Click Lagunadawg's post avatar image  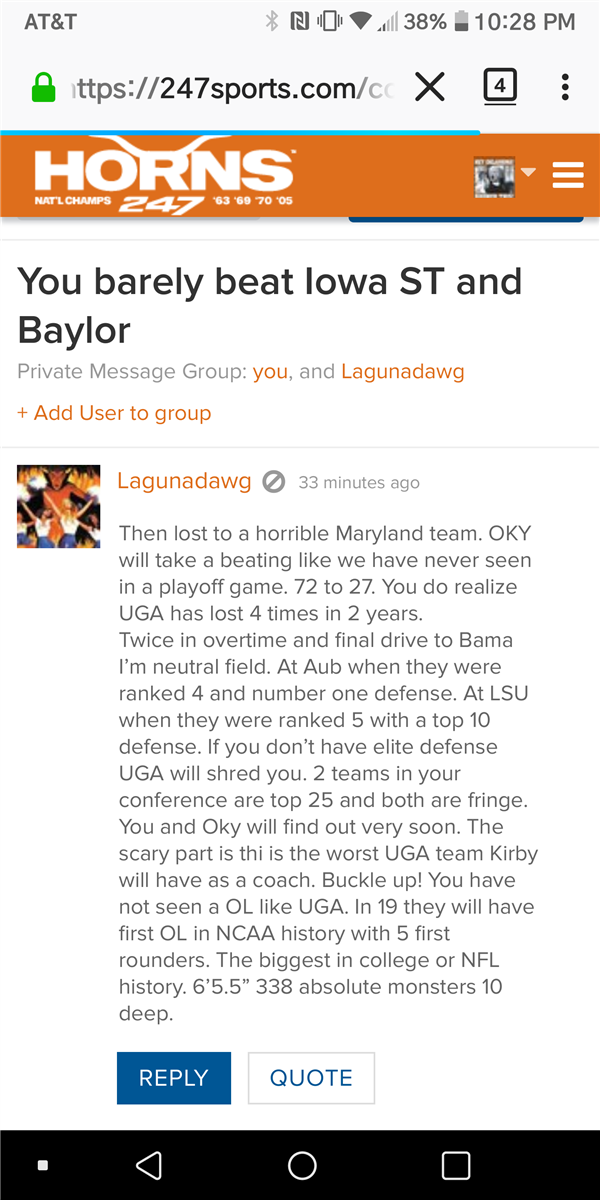[59, 506]
